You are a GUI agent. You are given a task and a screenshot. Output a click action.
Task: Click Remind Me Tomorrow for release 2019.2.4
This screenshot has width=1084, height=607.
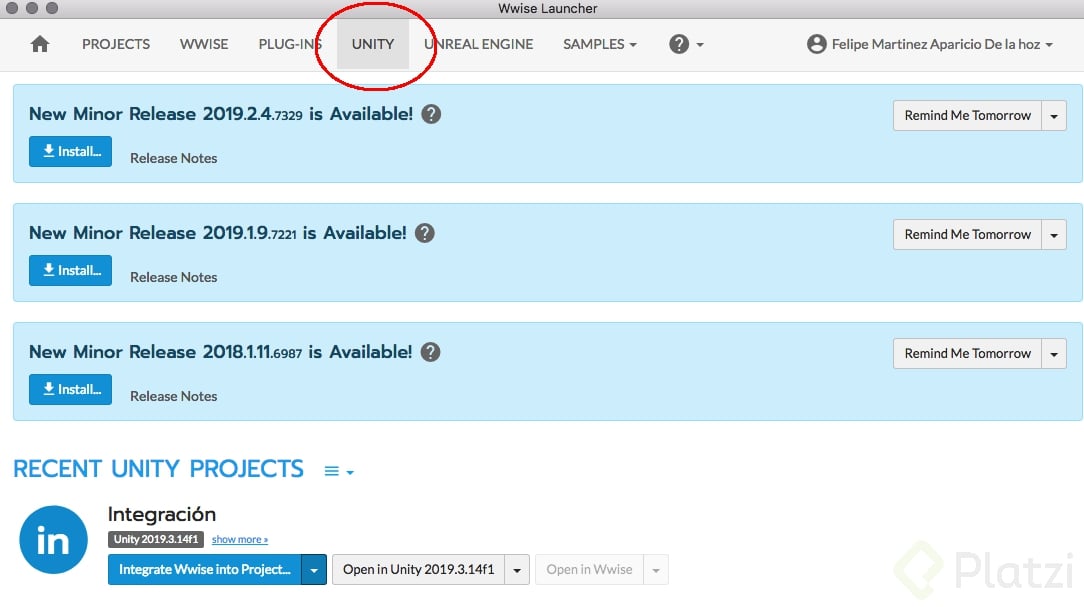point(967,115)
